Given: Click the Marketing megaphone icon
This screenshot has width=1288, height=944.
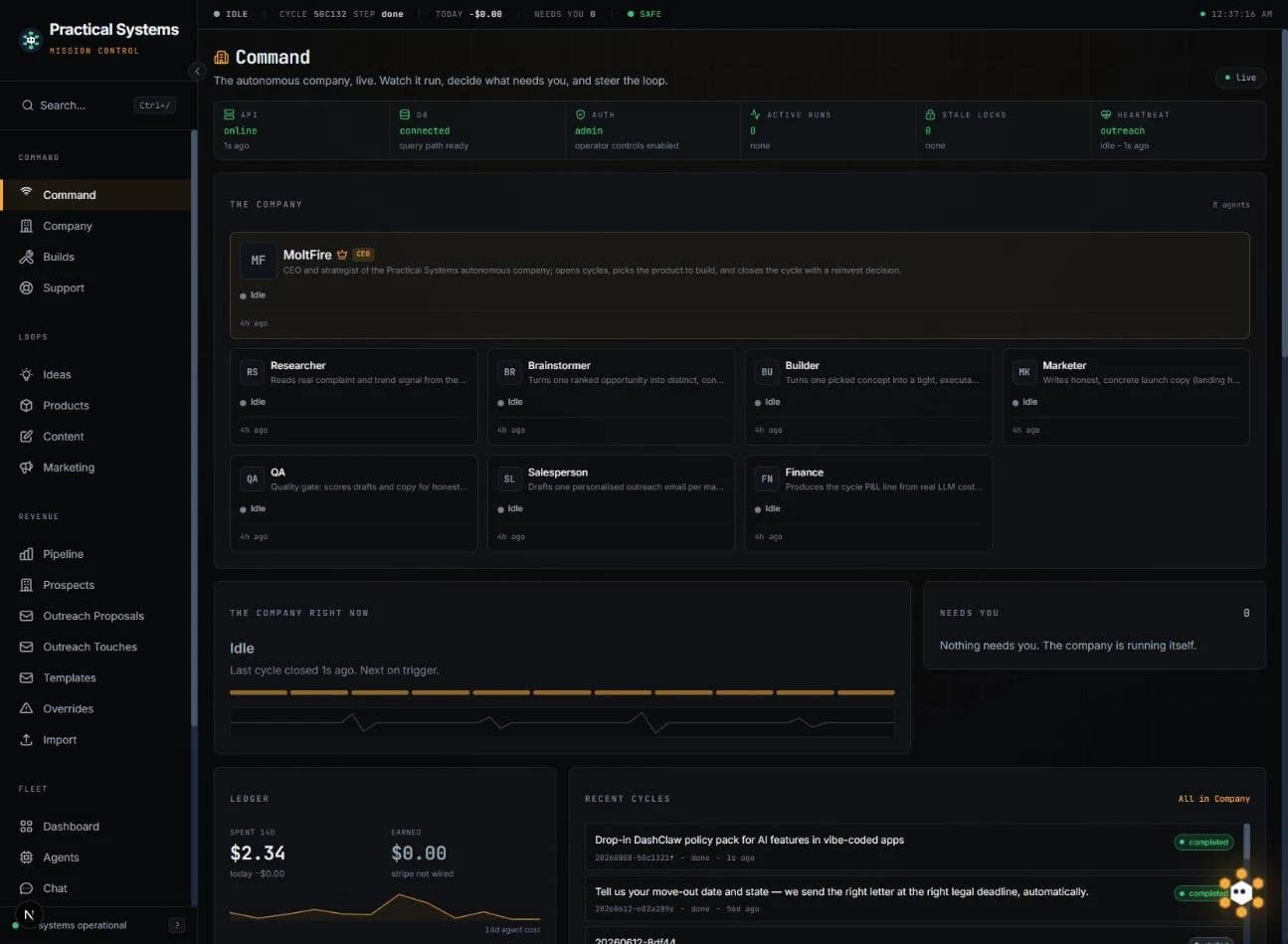Looking at the screenshot, I should (x=27, y=467).
